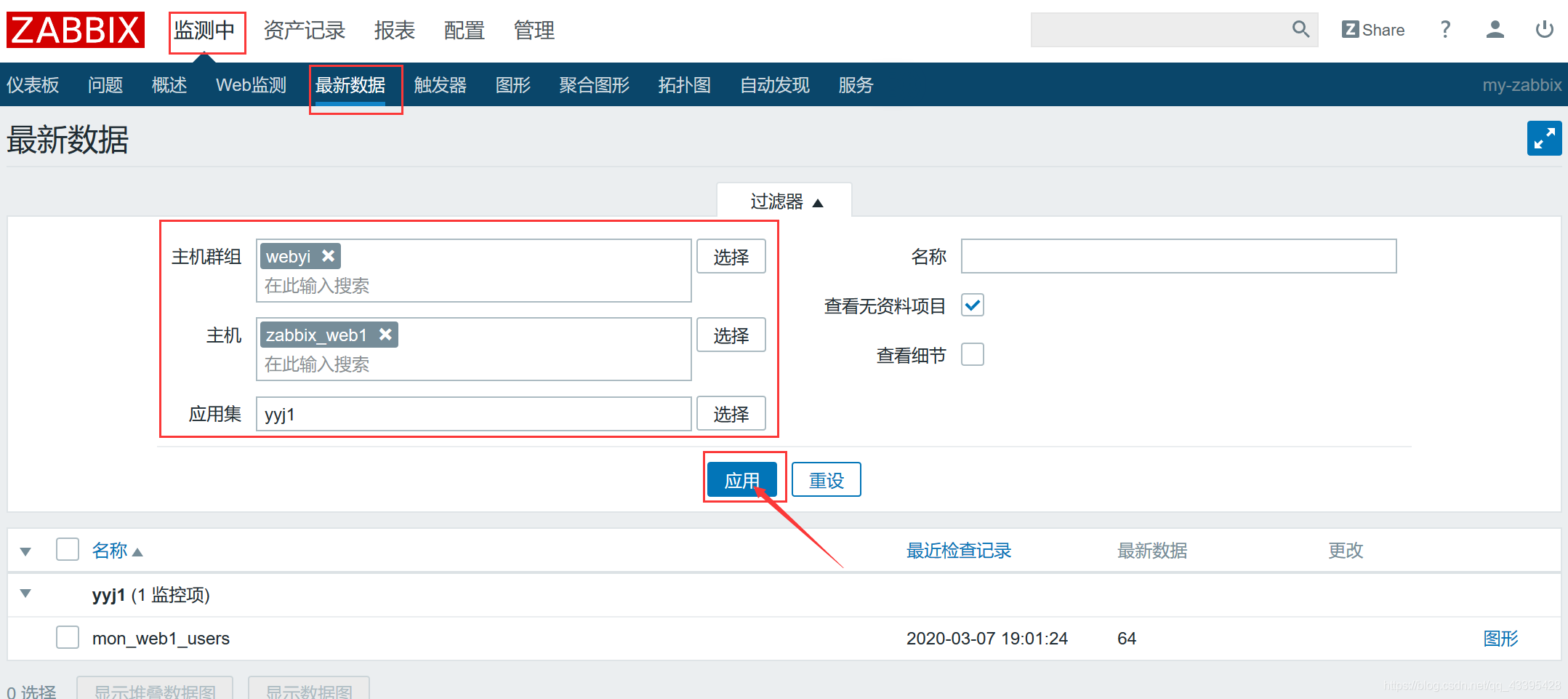Click the search magnifier icon
Screen dimensions: 1568x699
coord(1300,29)
